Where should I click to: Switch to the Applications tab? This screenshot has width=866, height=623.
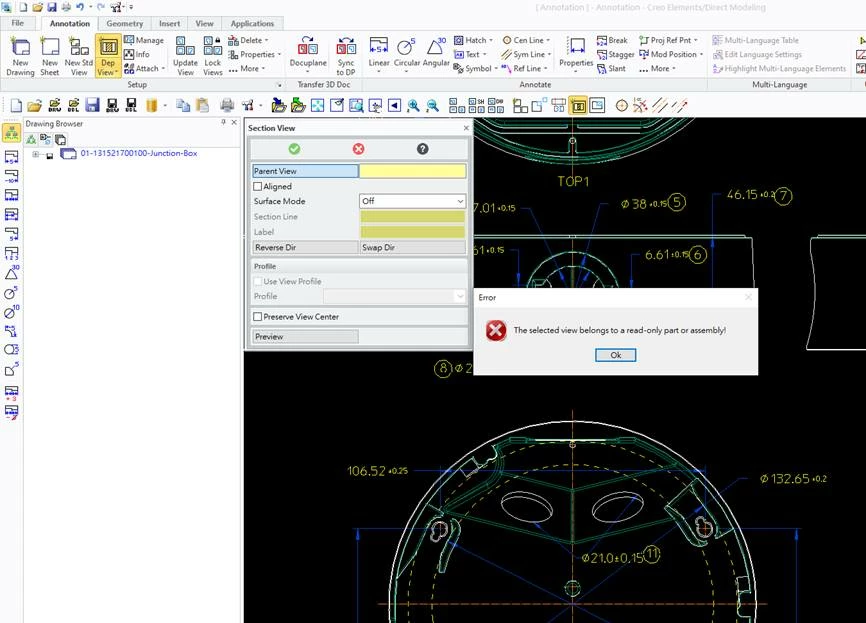(x=252, y=23)
